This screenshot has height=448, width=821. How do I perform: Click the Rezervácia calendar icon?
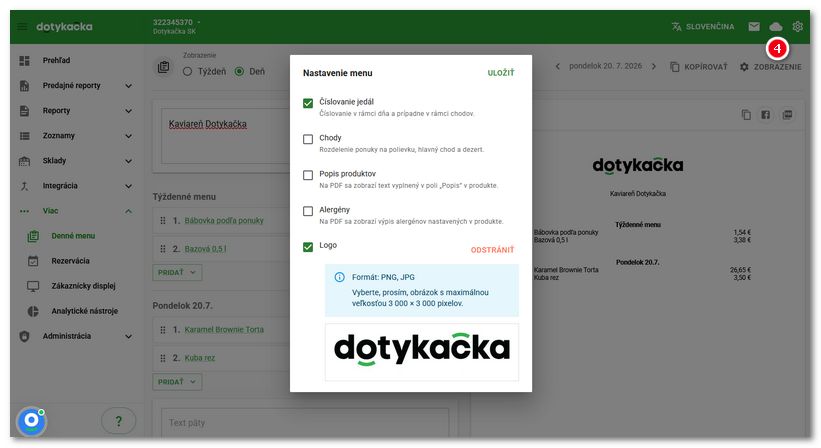(33, 261)
